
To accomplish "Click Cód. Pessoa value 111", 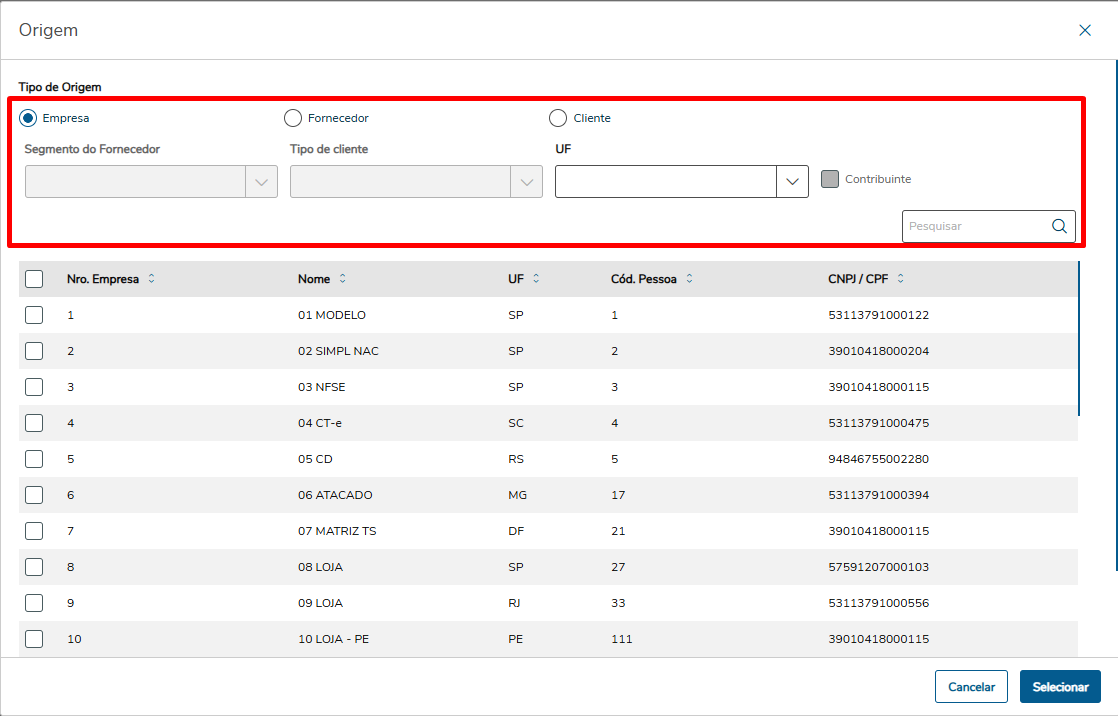I will click(622, 639).
